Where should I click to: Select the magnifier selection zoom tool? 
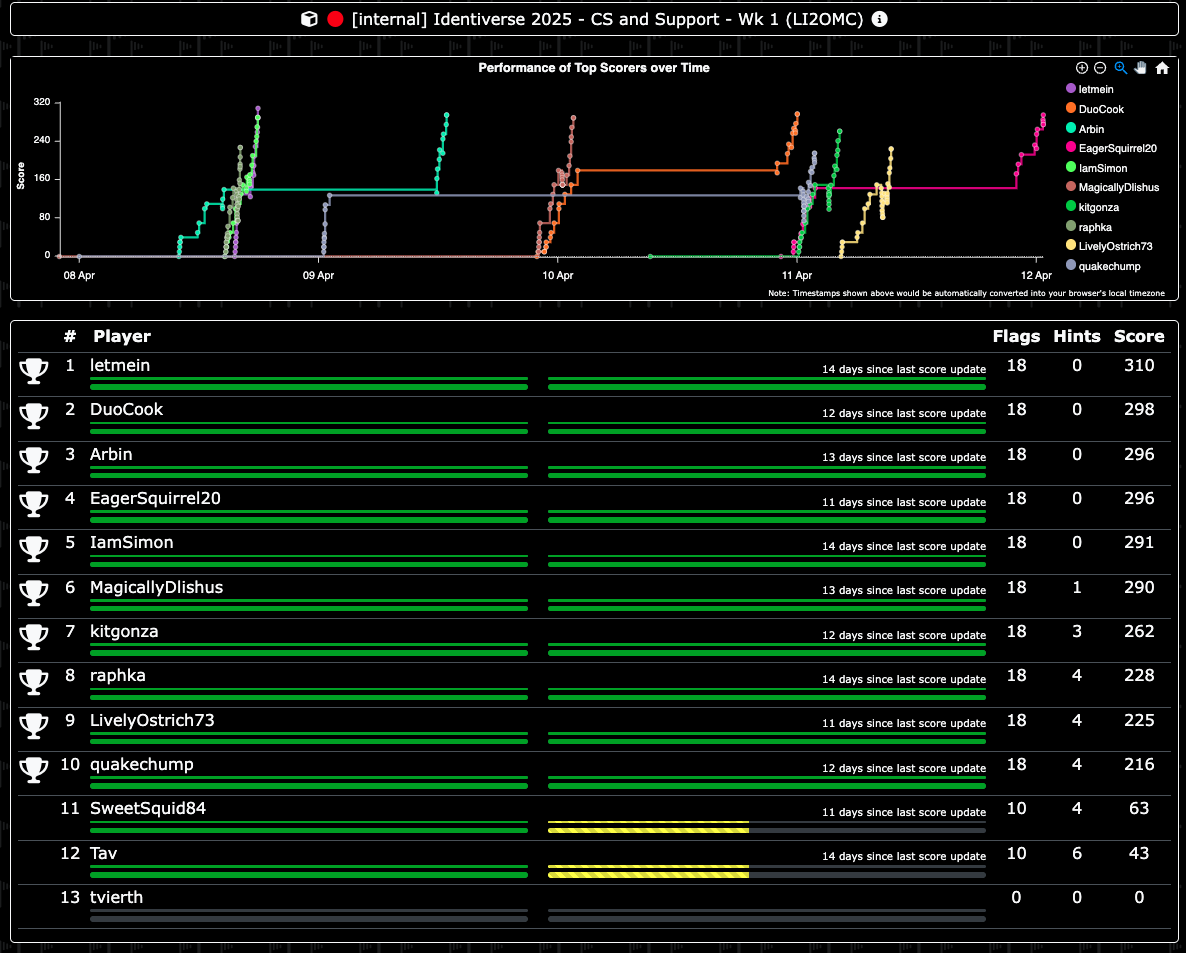(x=1121, y=68)
